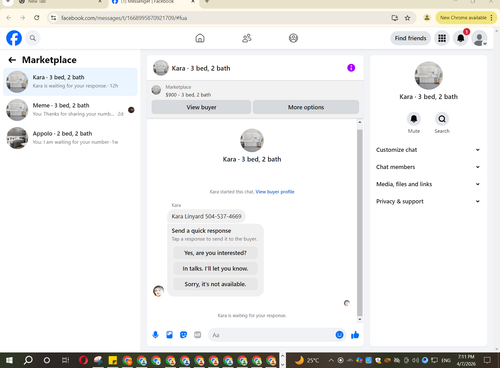The width and height of the screenshot is (500, 368).
Task: Click the voice clip microphone icon
Action: tap(155, 335)
